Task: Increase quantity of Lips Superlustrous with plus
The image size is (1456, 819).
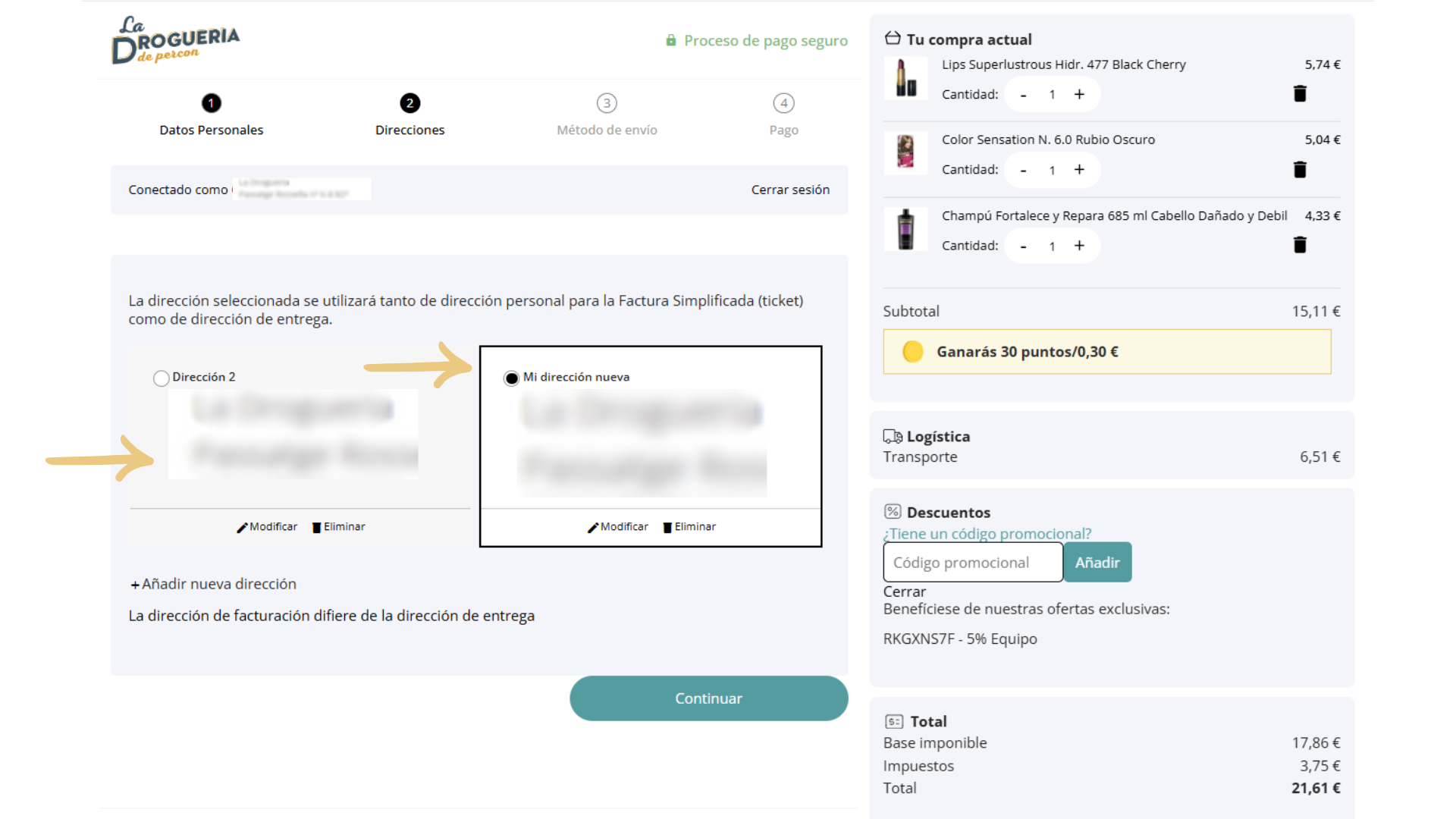Action: pos(1079,94)
